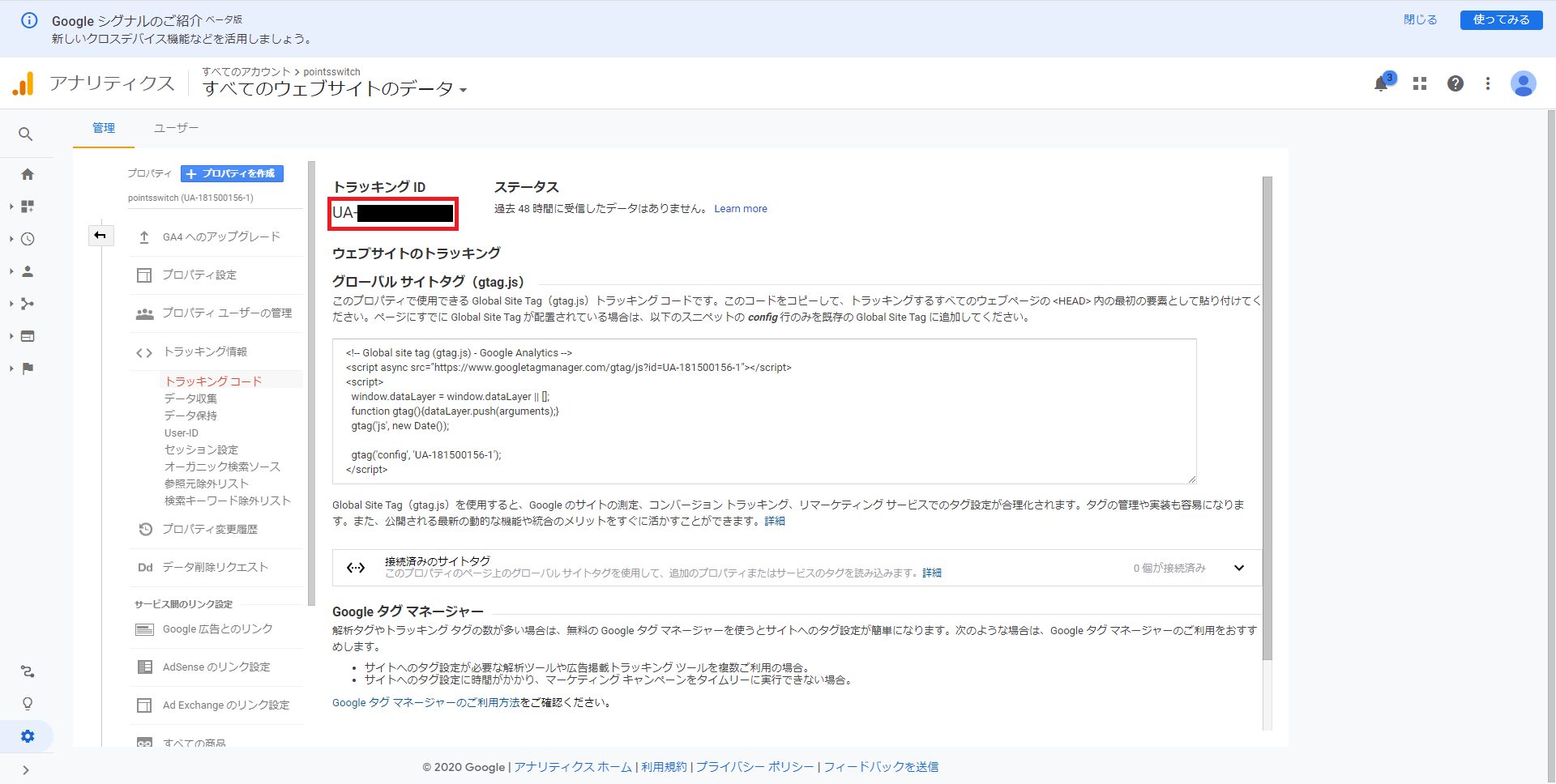Viewport: 1556px width, 784px height.
Task: Click the info icon in Google Signals banner
Action: click(29, 20)
